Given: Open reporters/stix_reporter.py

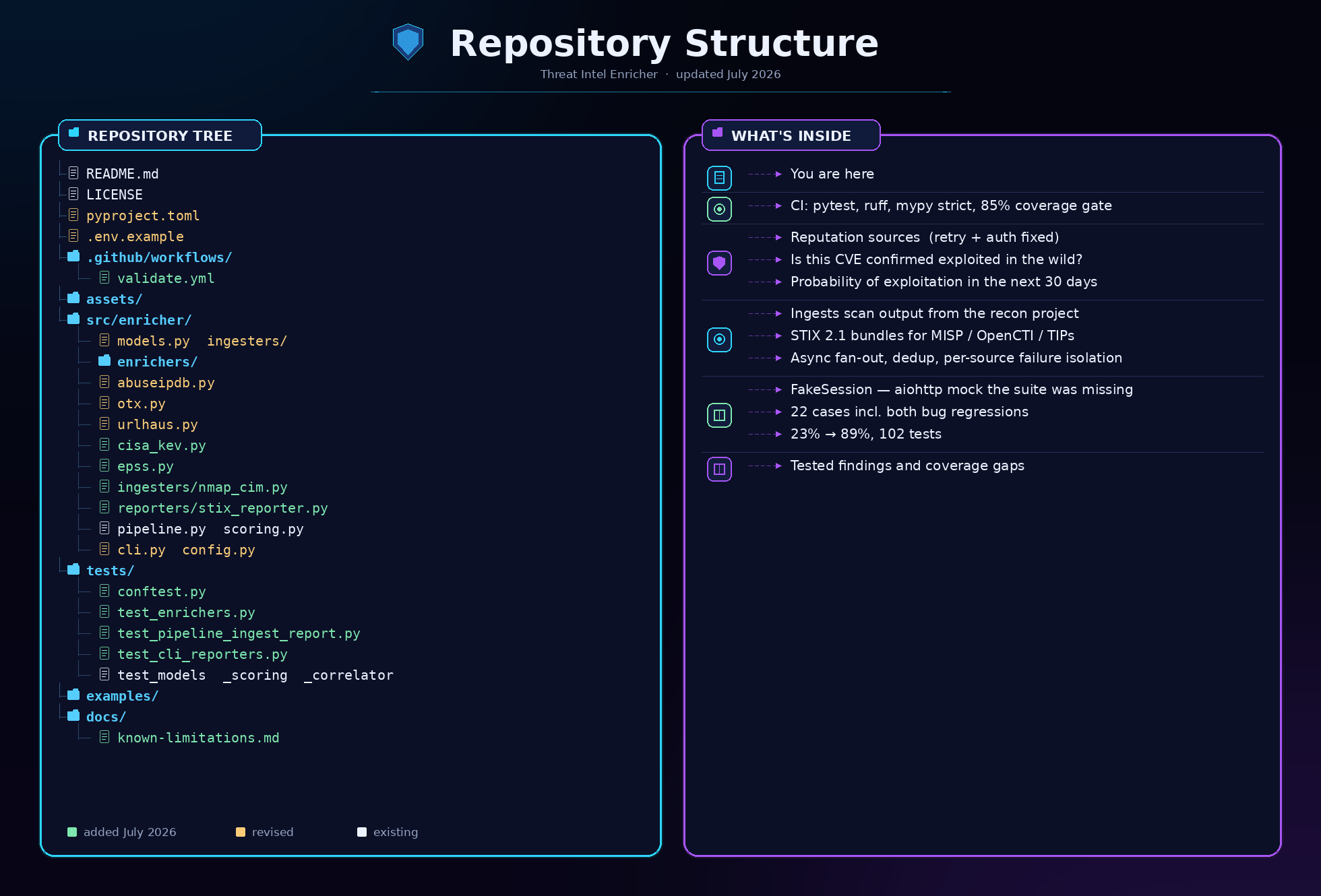Looking at the screenshot, I should [x=222, y=508].
